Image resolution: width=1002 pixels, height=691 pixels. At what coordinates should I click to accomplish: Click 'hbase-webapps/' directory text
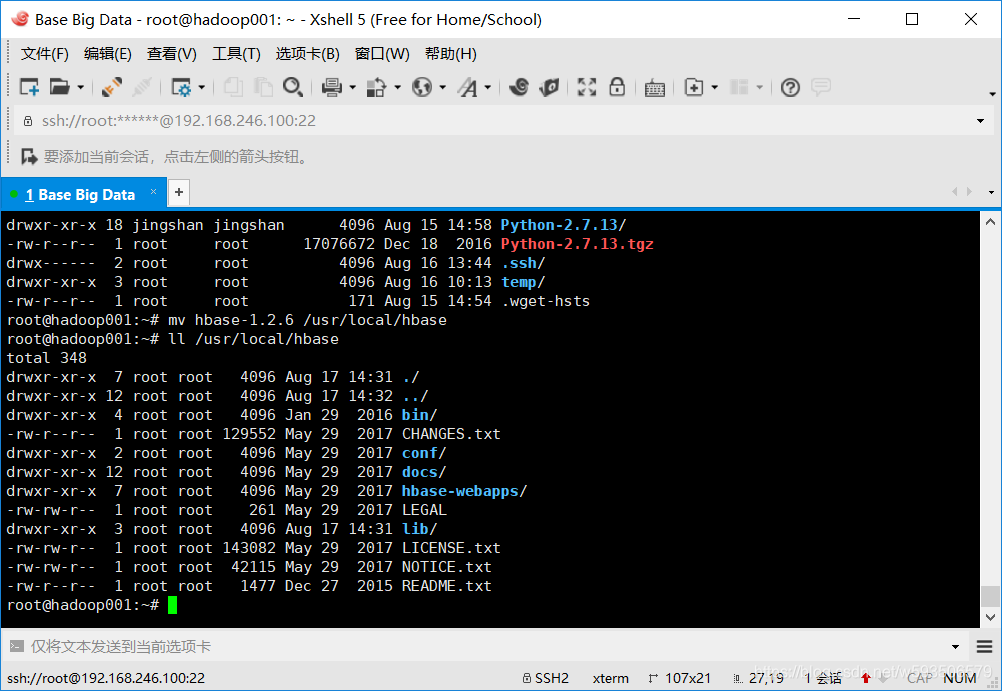[465, 491]
